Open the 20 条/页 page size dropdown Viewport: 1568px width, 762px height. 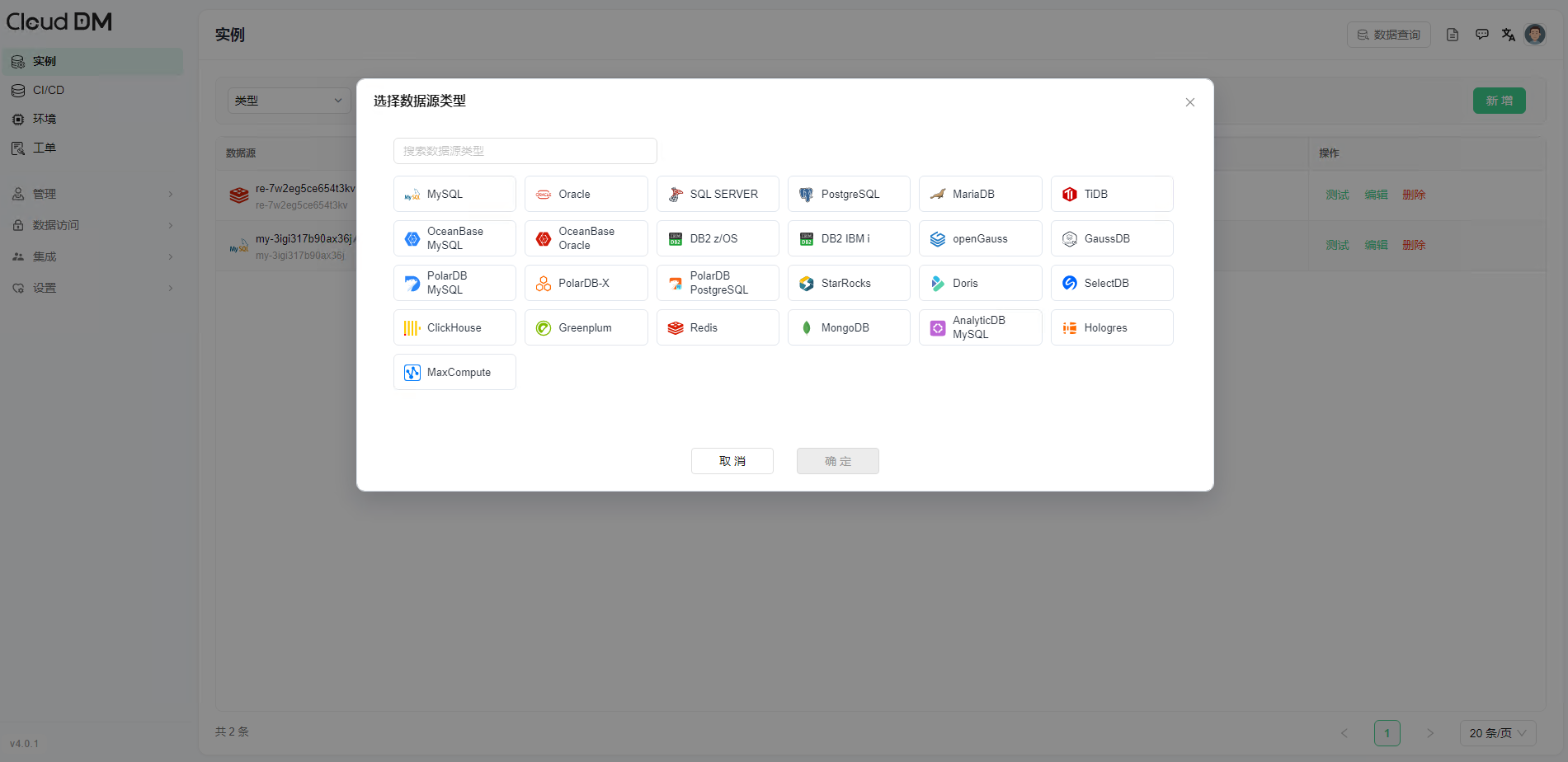click(1498, 733)
